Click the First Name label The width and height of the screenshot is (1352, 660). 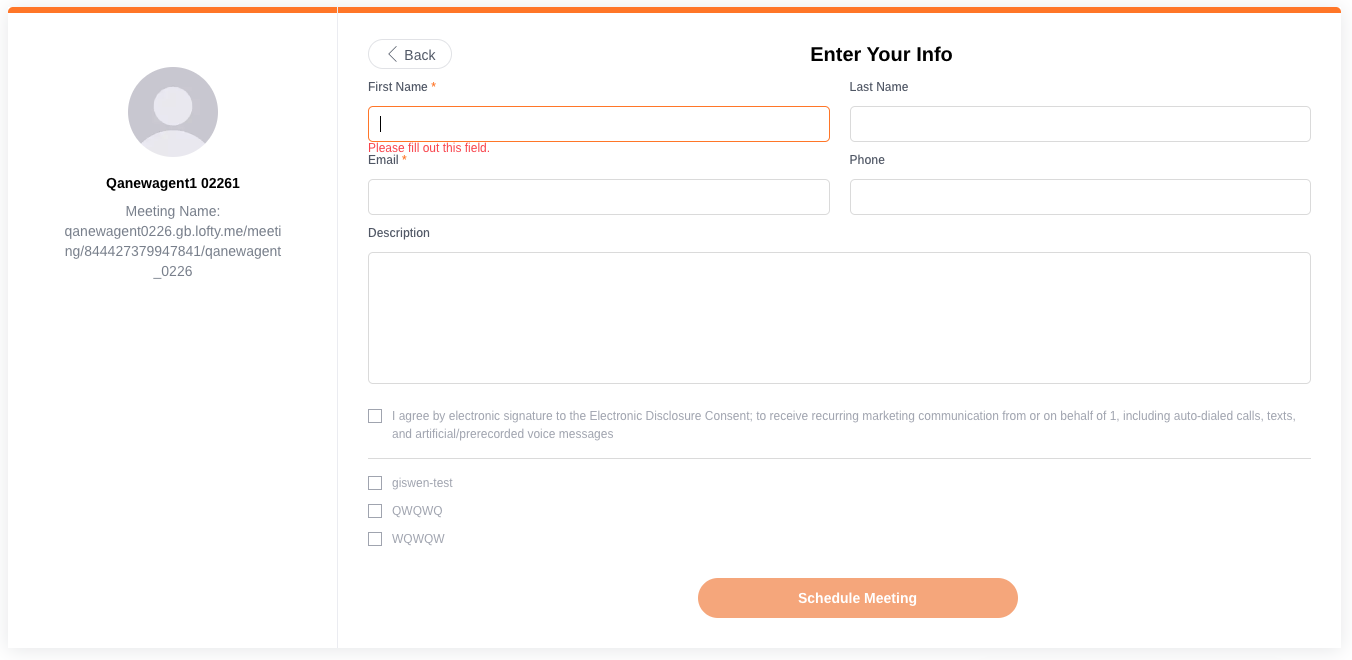(398, 87)
